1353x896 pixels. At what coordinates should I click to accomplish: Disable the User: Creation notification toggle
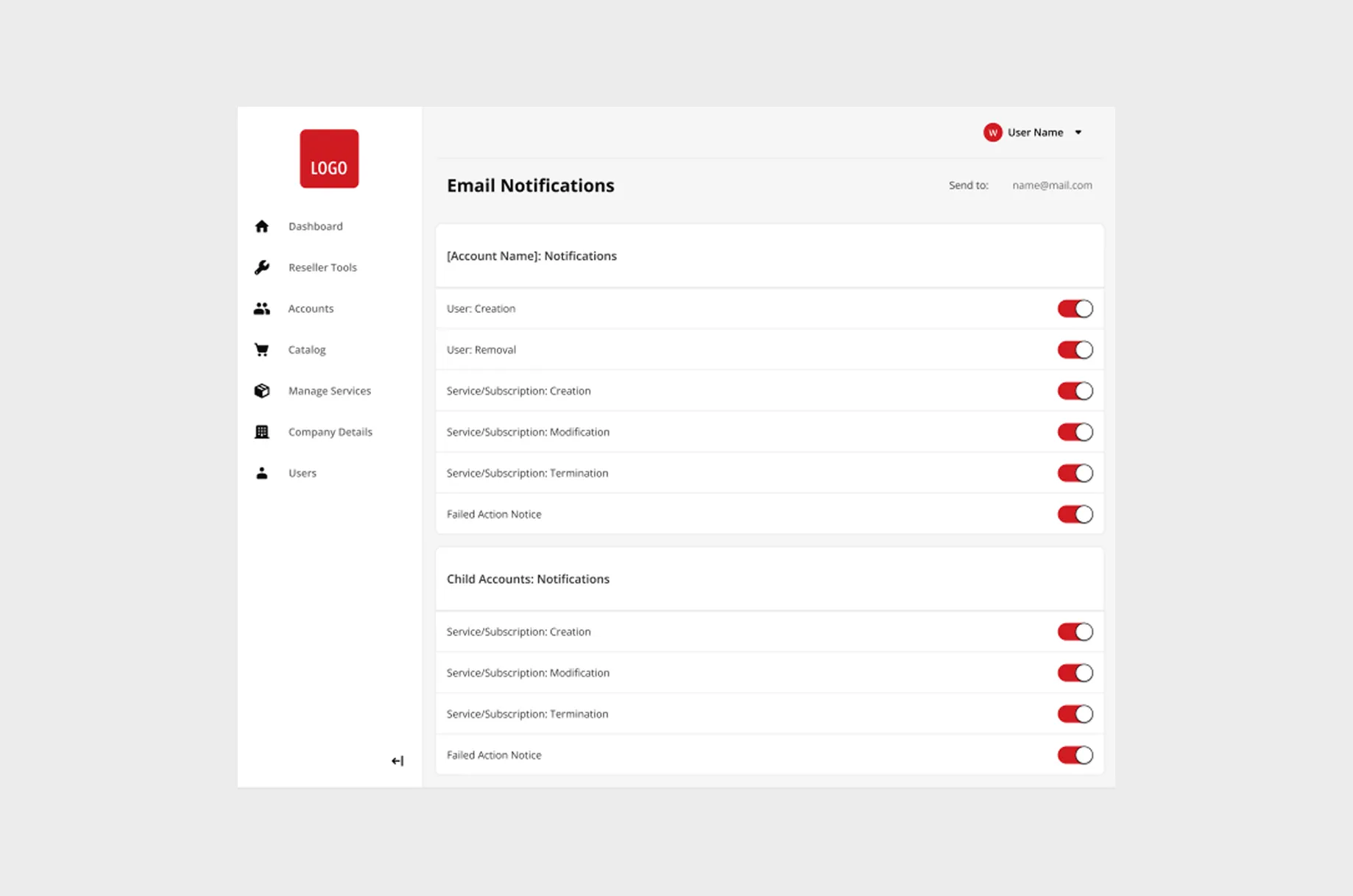1075,308
